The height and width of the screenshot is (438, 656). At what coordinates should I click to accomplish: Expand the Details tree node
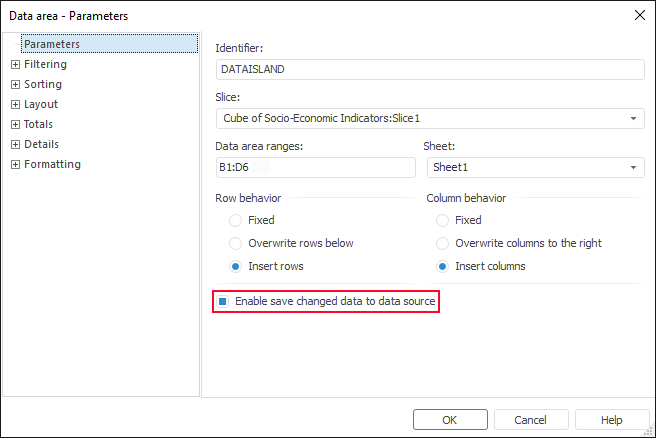(15, 144)
